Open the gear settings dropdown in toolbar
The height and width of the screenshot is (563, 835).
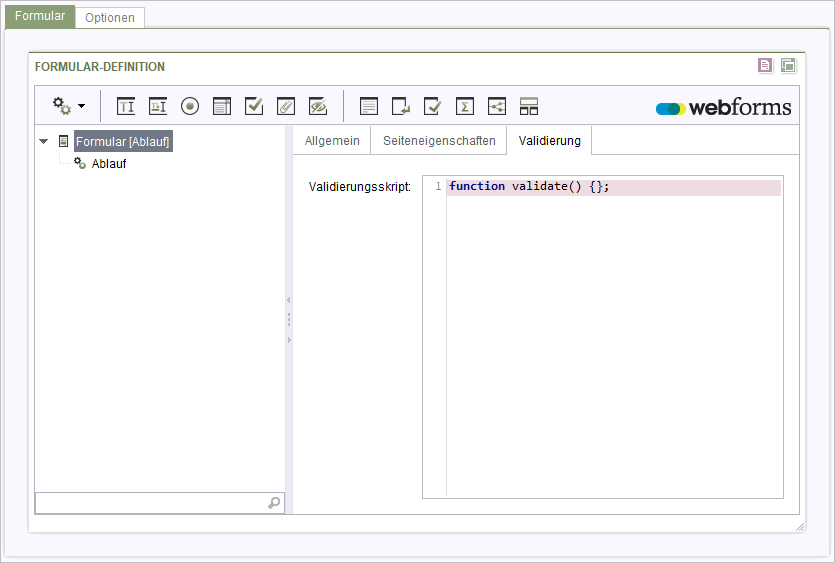click(x=69, y=106)
